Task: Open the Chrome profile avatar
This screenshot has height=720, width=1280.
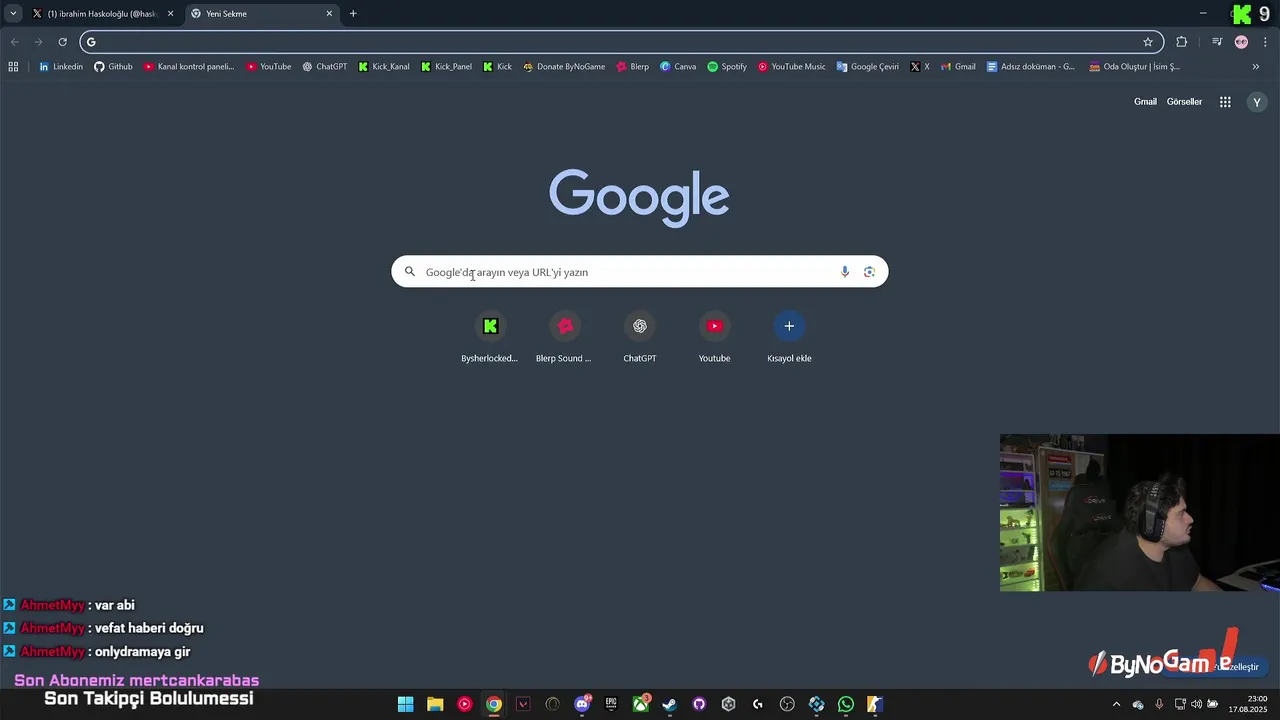Action: click(x=1241, y=42)
